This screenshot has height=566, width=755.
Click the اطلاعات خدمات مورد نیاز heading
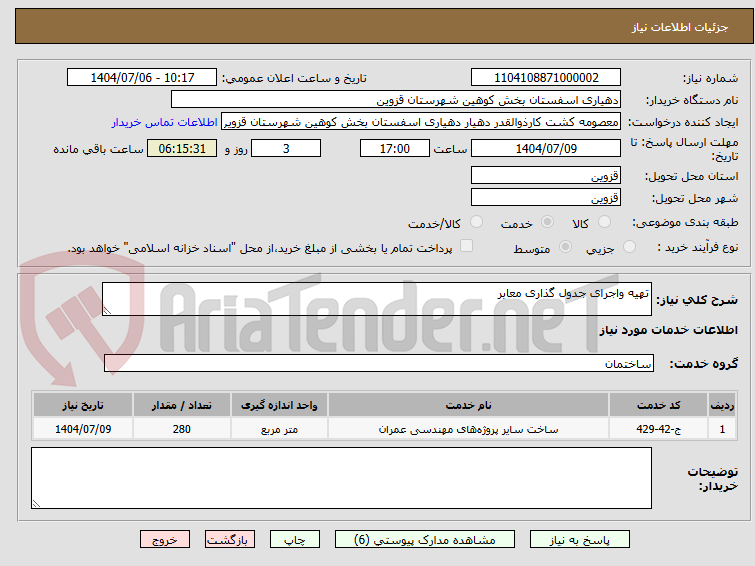click(668, 330)
